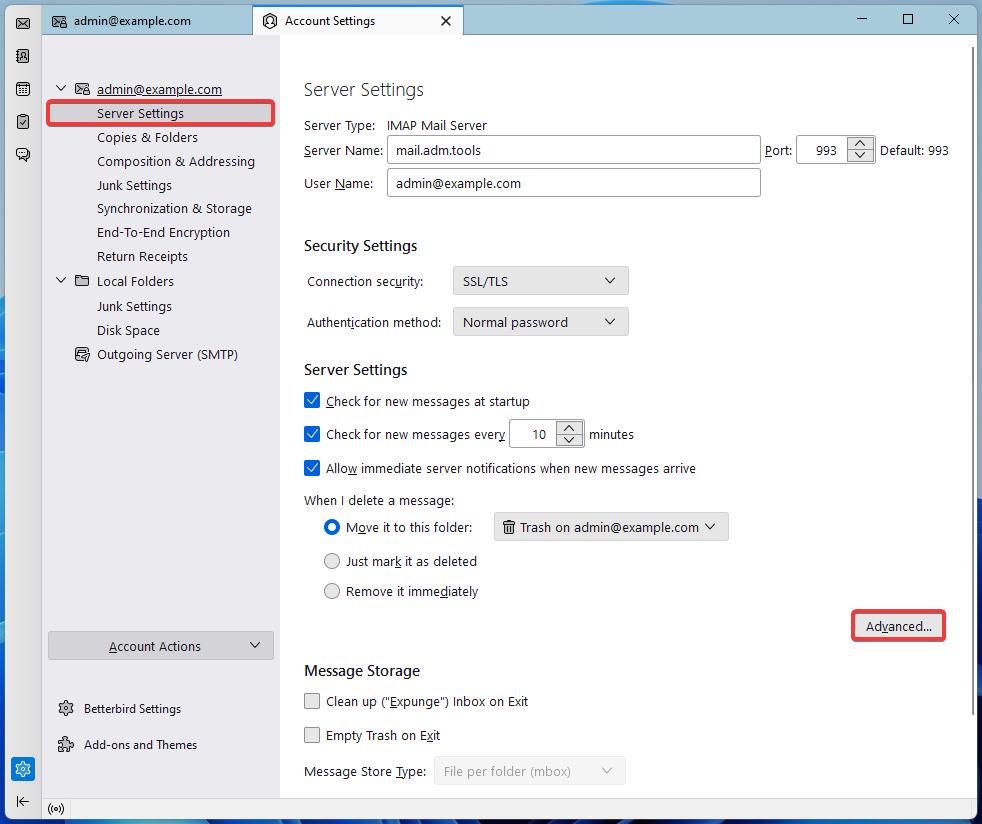Open Betterbird Settings link
This screenshot has width=982, height=824.
[x=132, y=709]
